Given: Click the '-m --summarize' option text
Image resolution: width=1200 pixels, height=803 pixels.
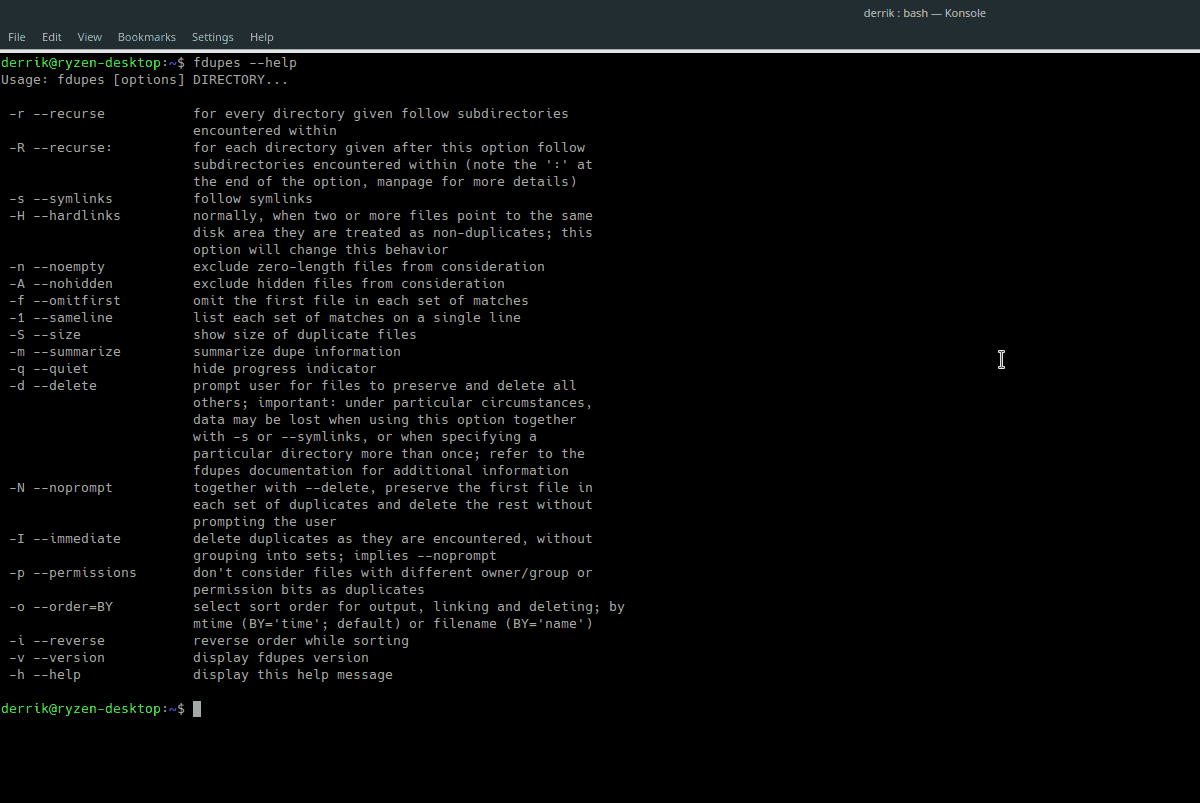Looking at the screenshot, I should (x=65, y=352).
